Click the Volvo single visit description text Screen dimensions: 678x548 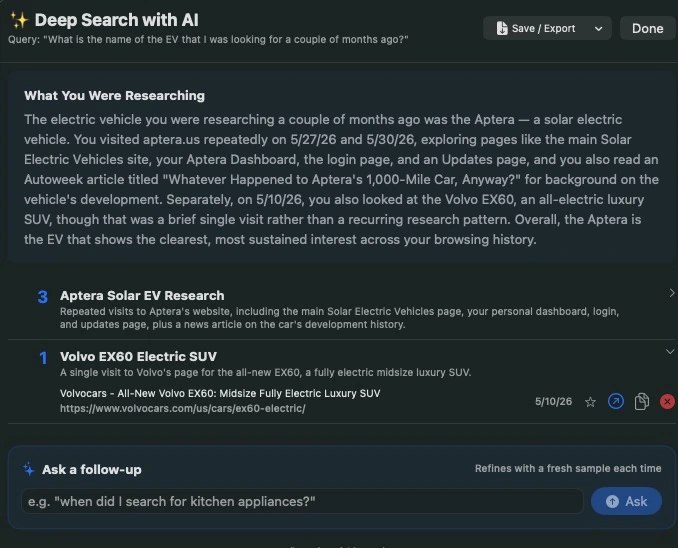[x=265, y=372]
